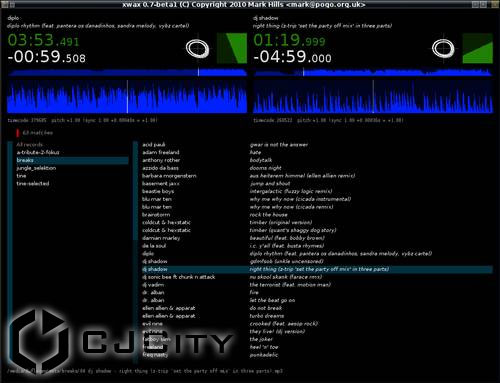Click the red search indicator icon
The image size is (500, 383).
[x=18, y=133]
